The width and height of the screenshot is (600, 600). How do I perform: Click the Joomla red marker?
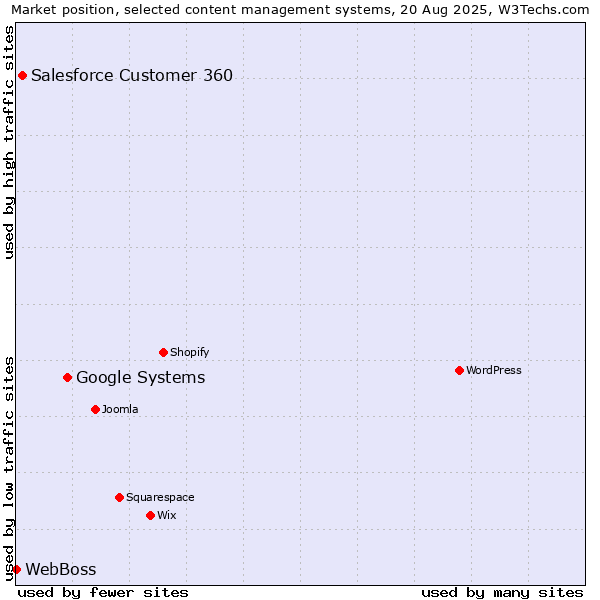[95, 409]
